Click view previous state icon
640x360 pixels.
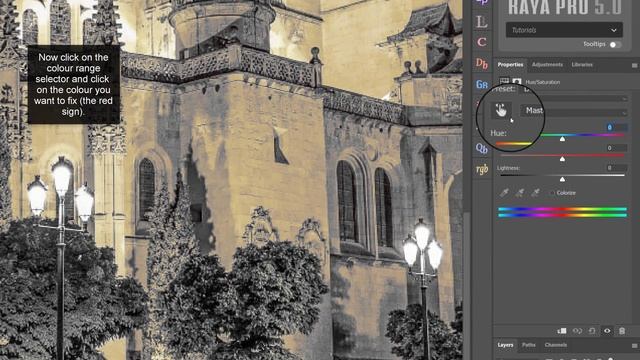point(577,331)
